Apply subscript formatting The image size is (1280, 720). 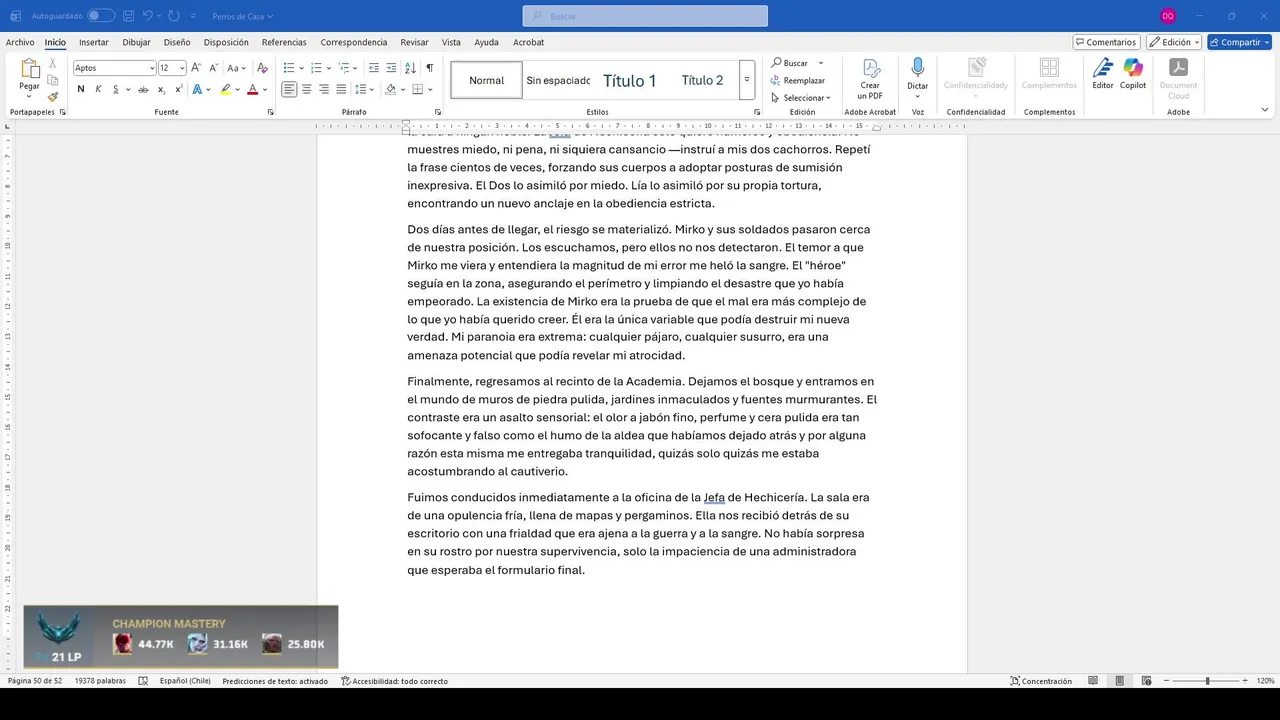point(161,89)
